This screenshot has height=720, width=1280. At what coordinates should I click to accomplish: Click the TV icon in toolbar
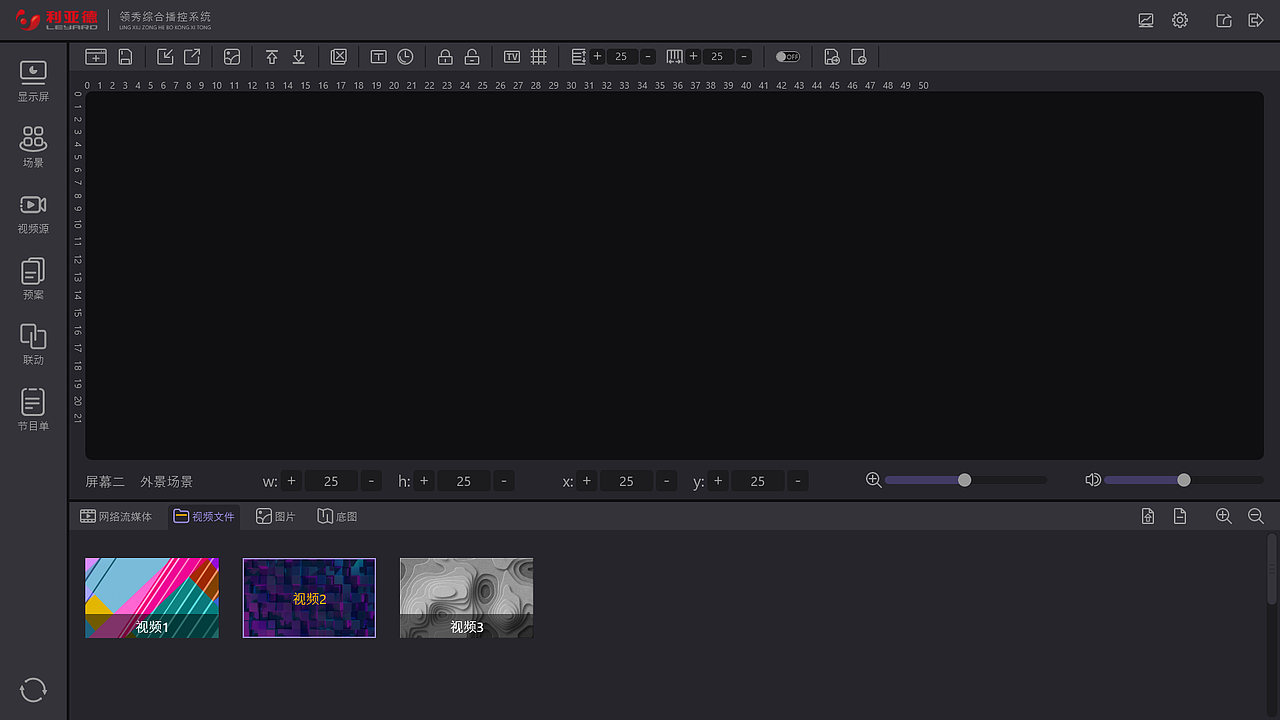(x=512, y=57)
